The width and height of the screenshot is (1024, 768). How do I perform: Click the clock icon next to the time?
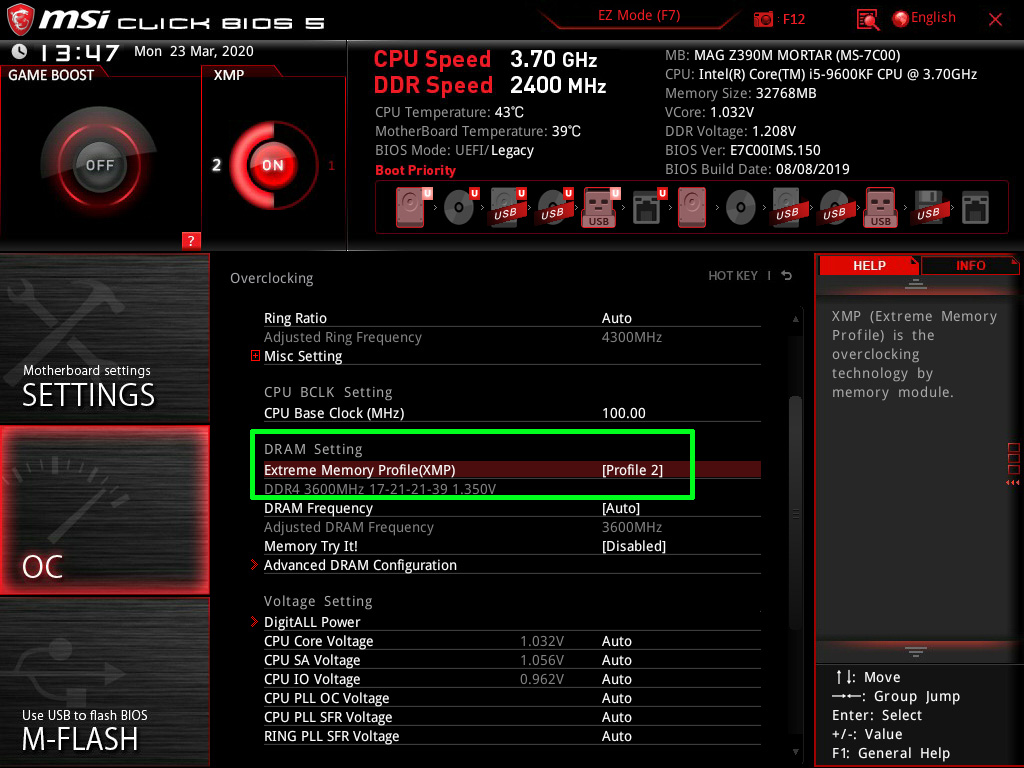point(20,52)
